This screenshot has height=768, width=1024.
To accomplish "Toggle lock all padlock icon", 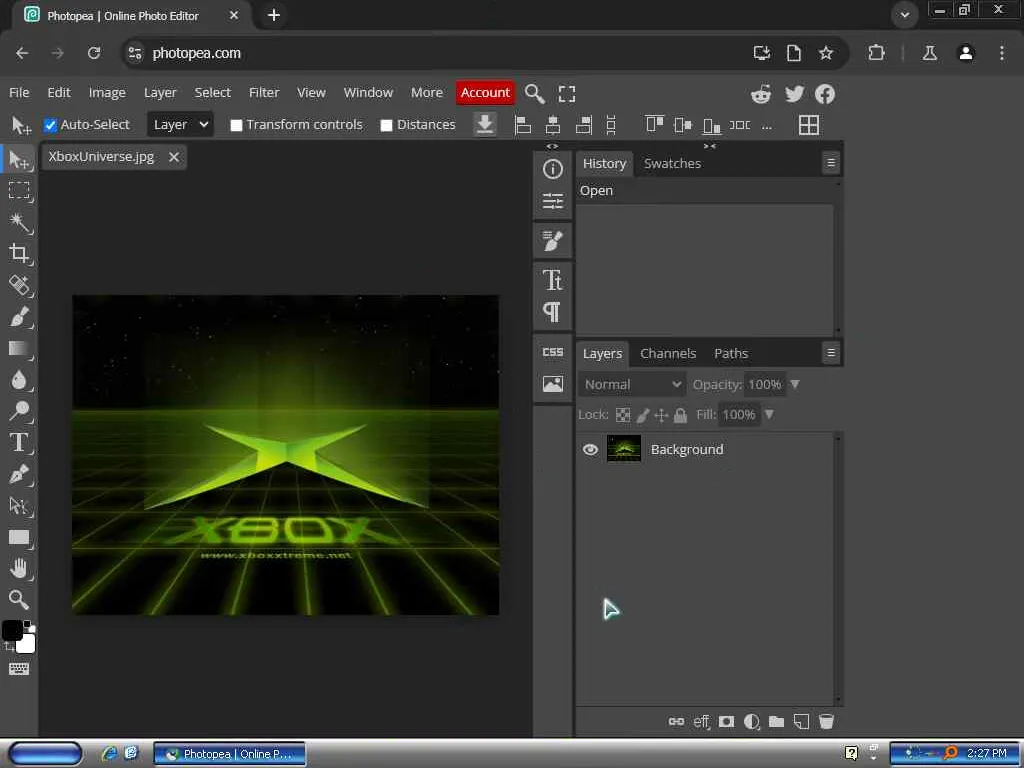I will (x=680, y=415).
